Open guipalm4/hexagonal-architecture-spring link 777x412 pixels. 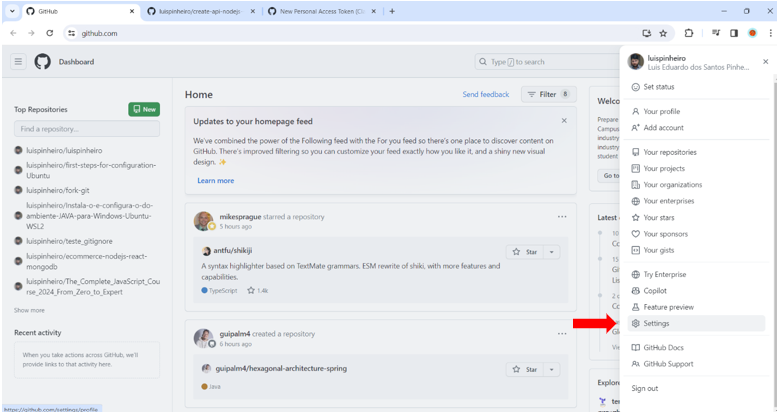[281, 368]
